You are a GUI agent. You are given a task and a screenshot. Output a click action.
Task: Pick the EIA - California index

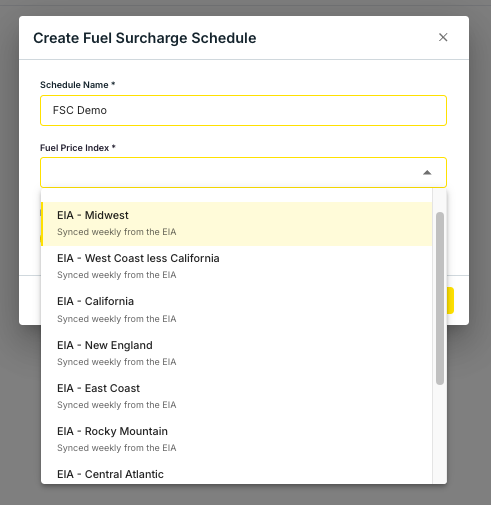pos(236,310)
